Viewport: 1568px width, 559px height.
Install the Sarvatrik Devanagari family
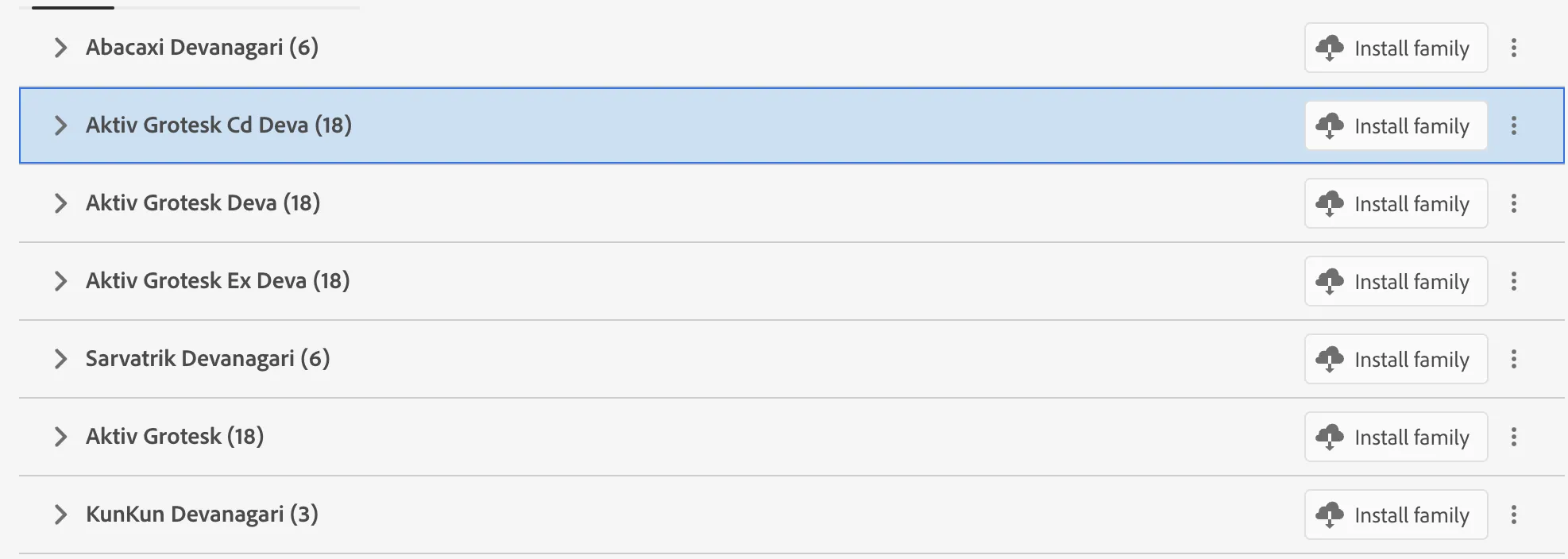1396,359
